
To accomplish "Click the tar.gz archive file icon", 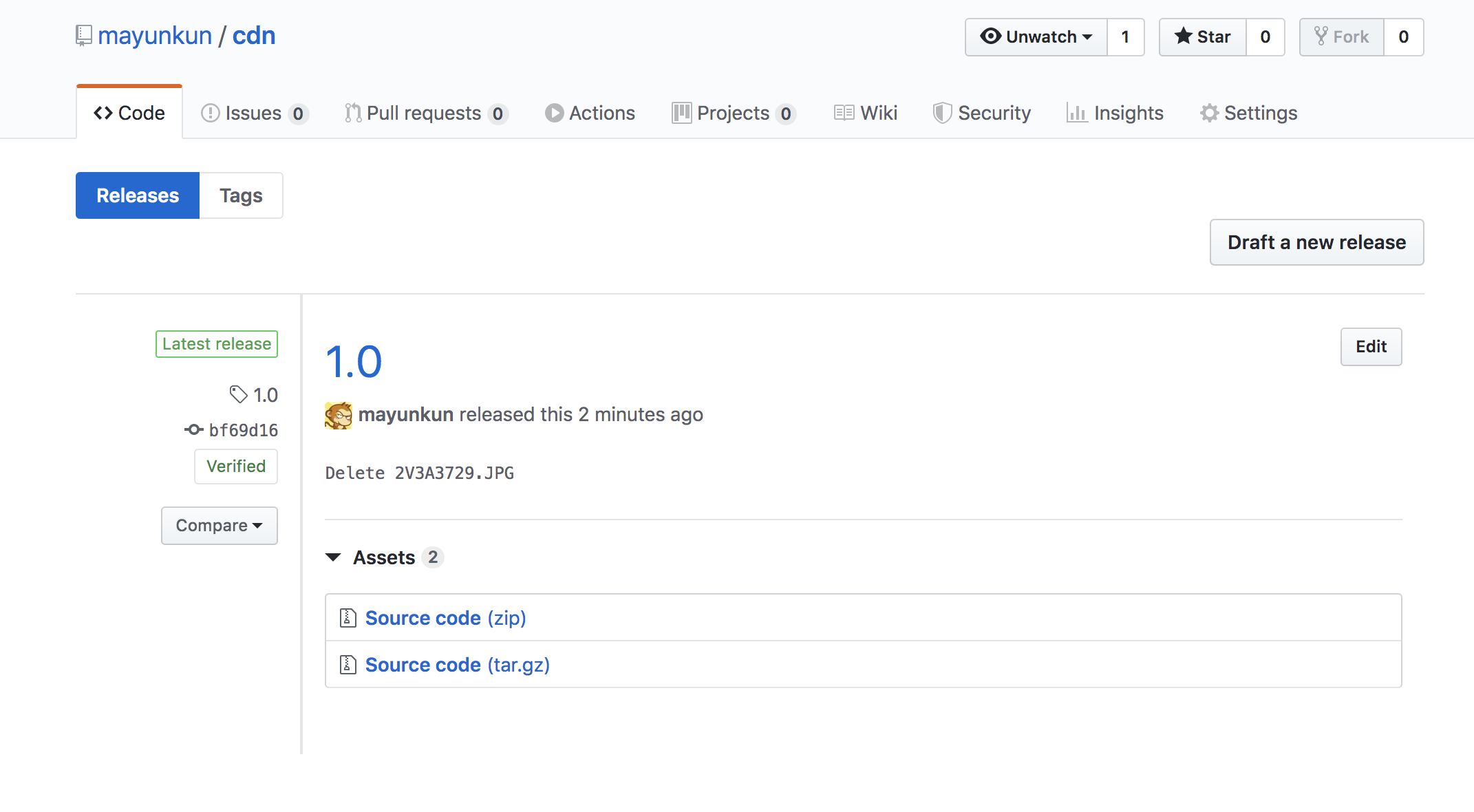I will coord(348,665).
